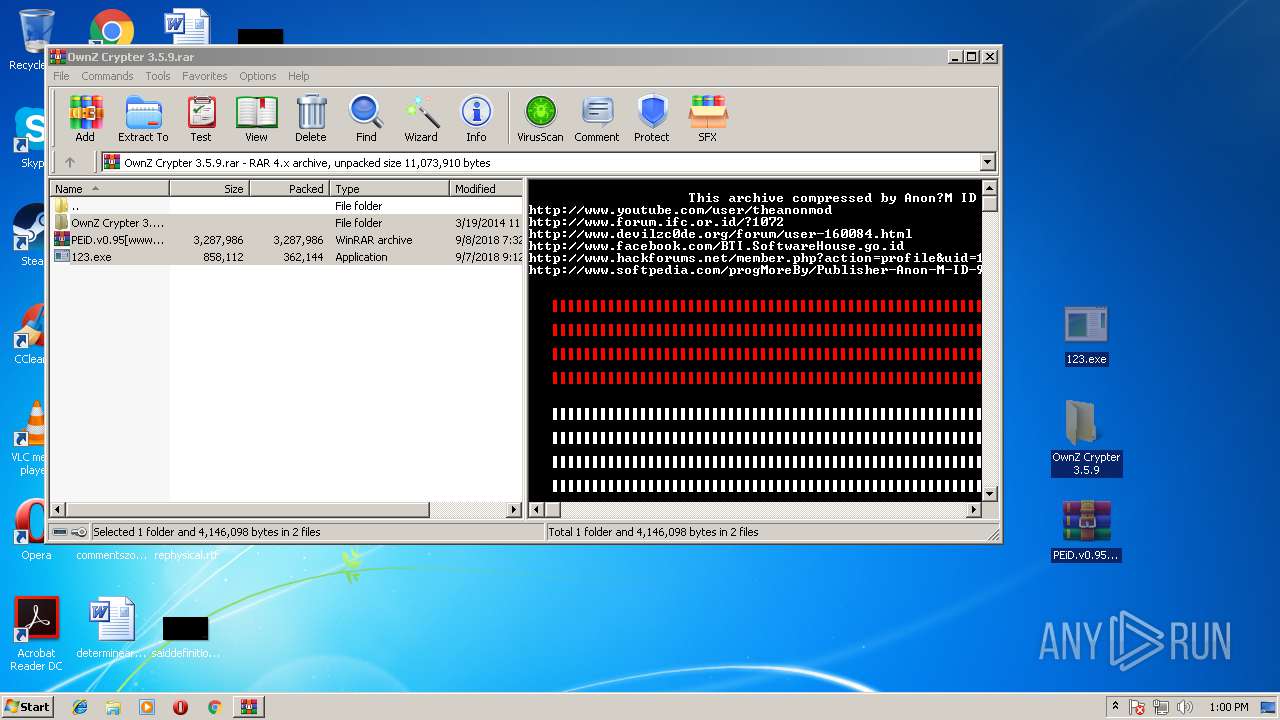Click comment pane scroll up arrow

tap(990, 188)
